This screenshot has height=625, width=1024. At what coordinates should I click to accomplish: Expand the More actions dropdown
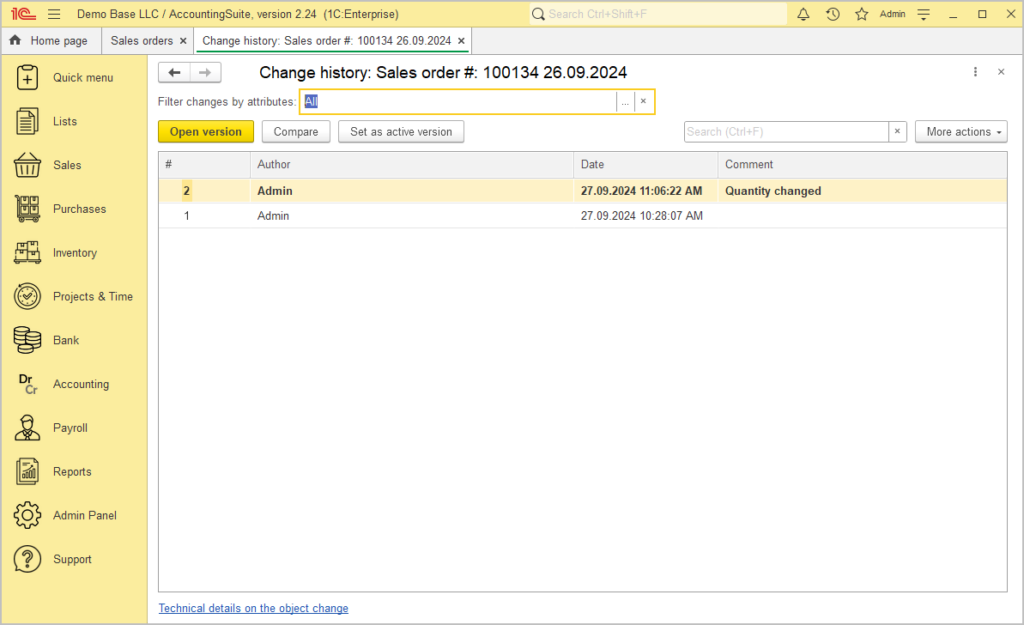[x=961, y=131]
